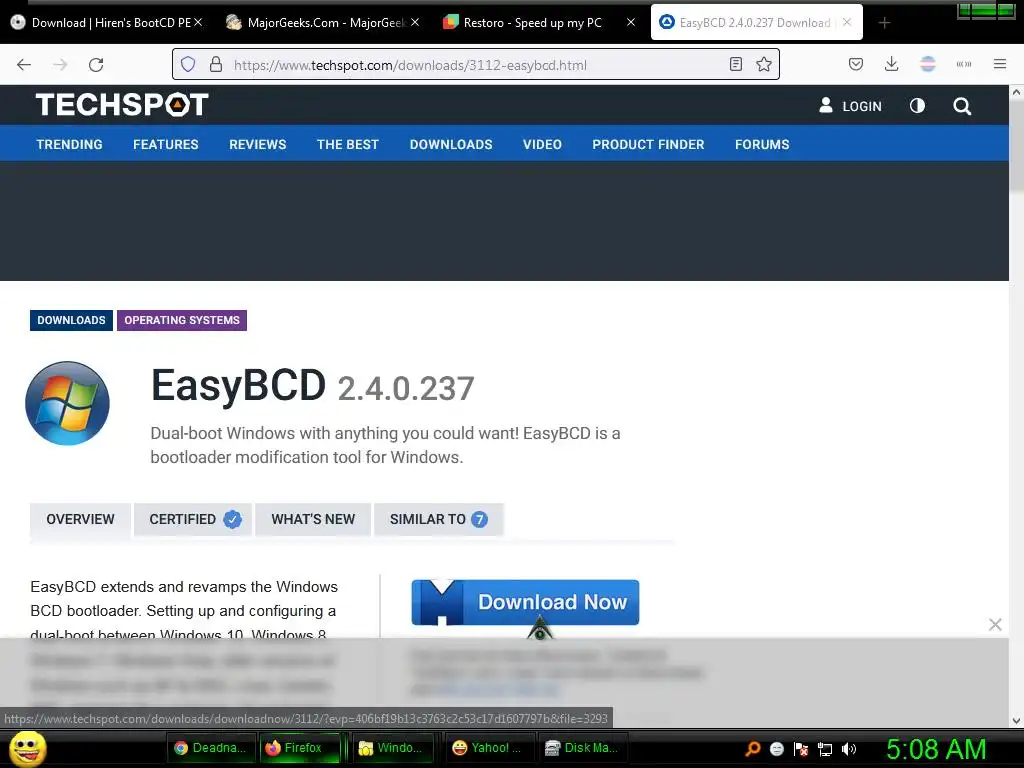Click the Download Now button
This screenshot has height=768, width=1024.
[525, 602]
